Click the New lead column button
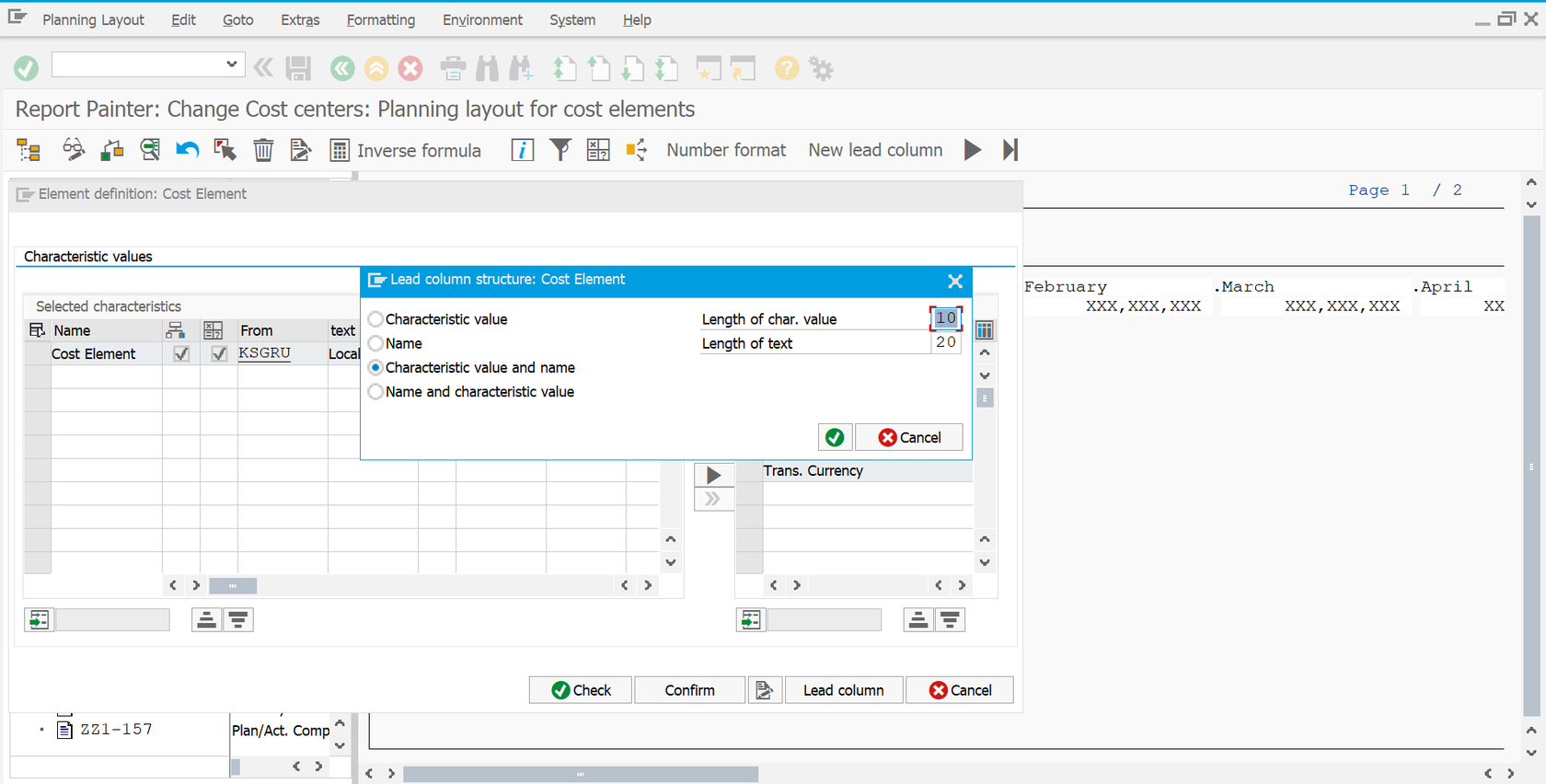Image resolution: width=1546 pixels, height=784 pixels. (875, 150)
